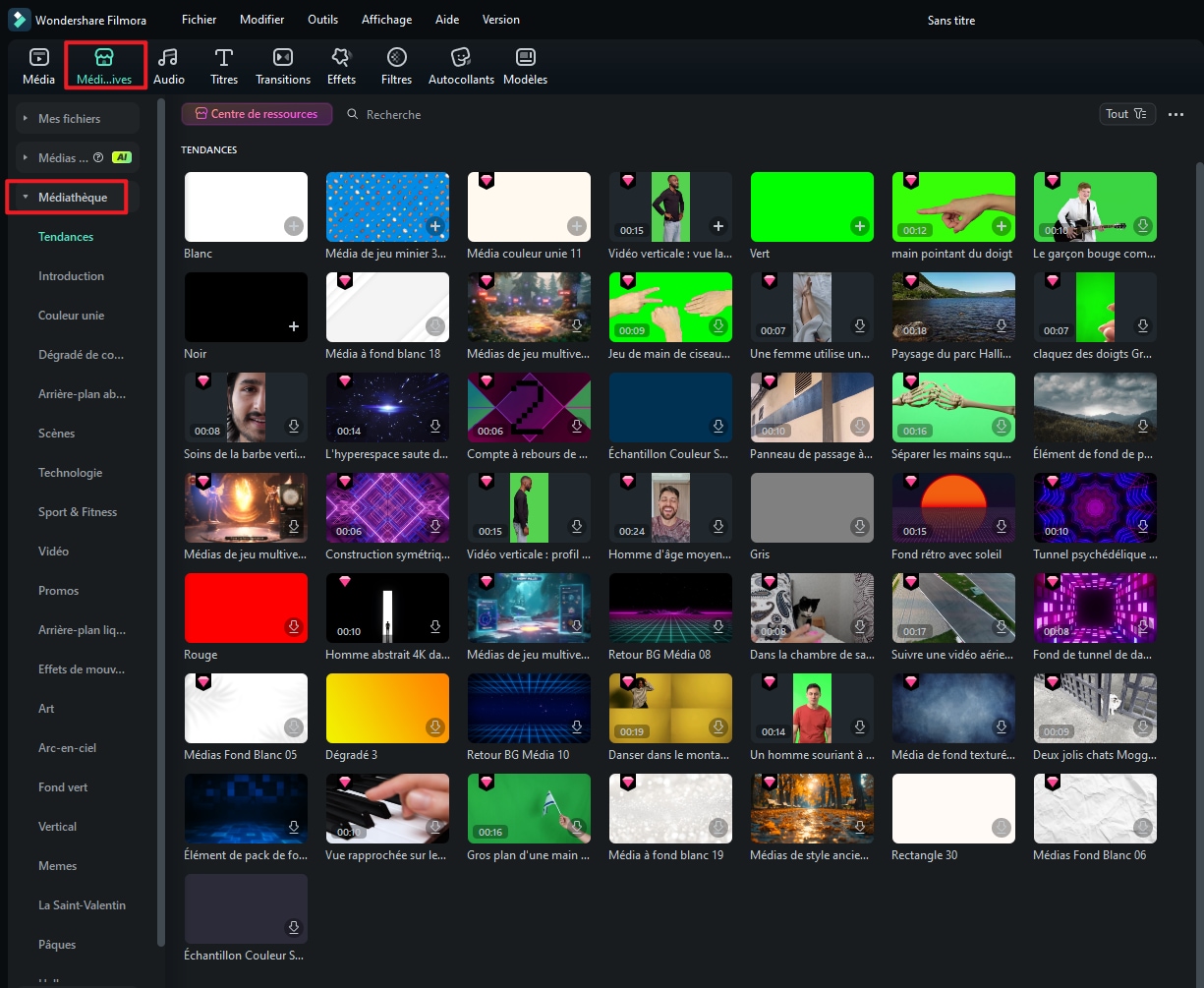Open the Scènes category
The width and height of the screenshot is (1204, 988).
[x=57, y=434]
